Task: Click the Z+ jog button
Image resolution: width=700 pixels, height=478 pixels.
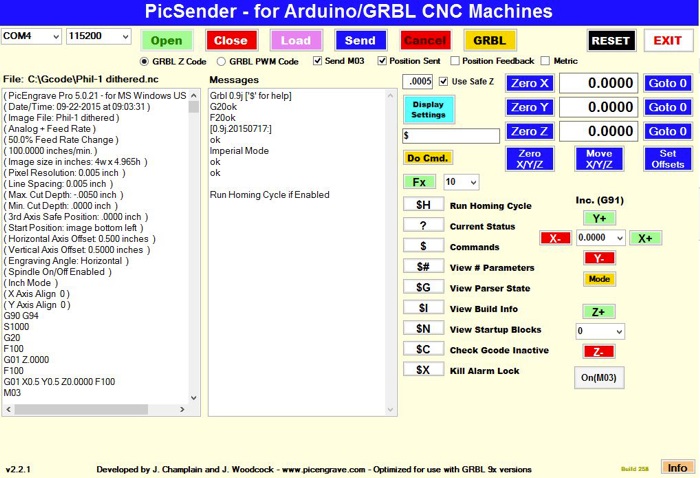Action: coord(598,311)
